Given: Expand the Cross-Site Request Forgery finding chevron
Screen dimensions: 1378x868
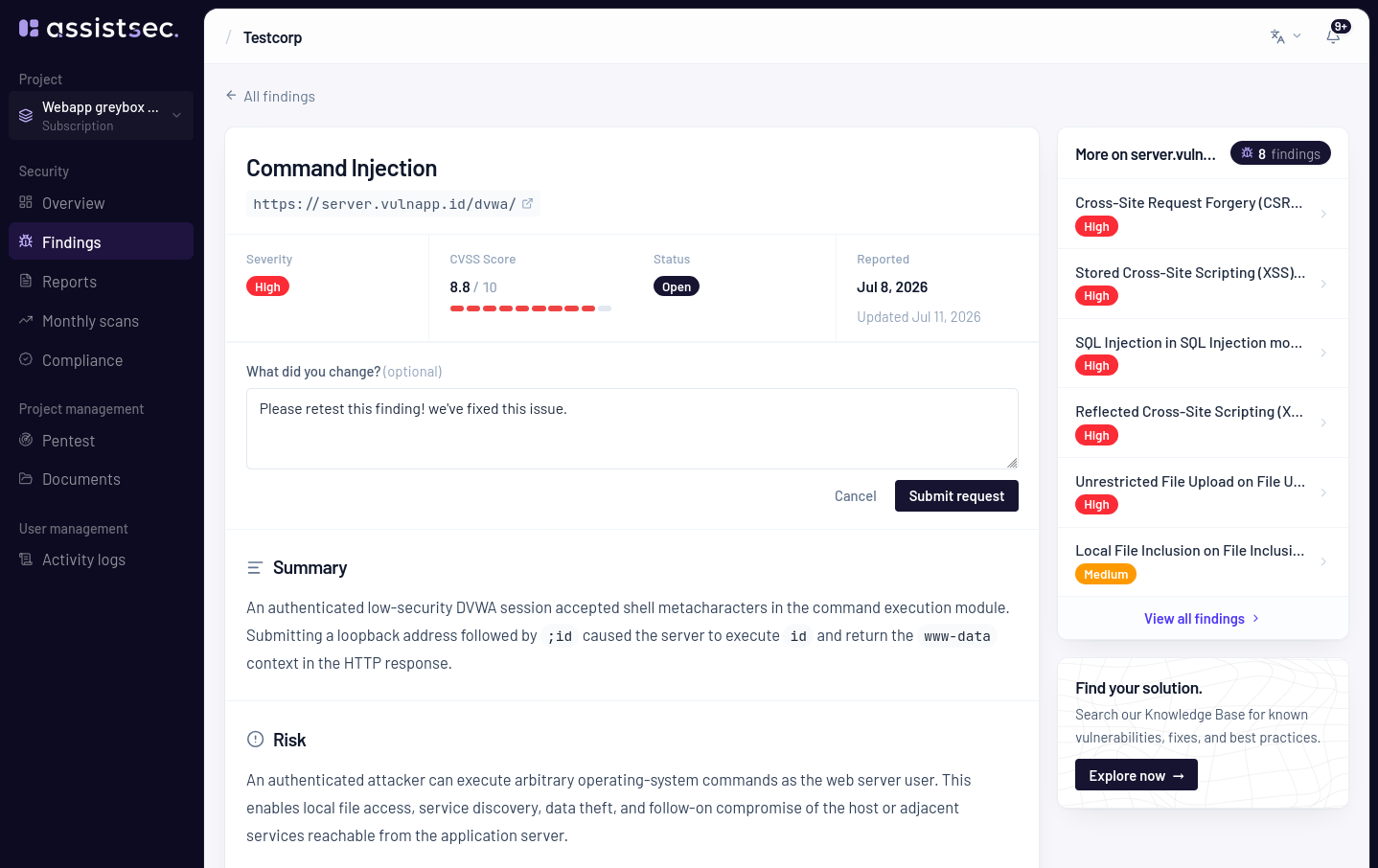Looking at the screenshot, I should pyautogui.click(x=1323, y=214).
